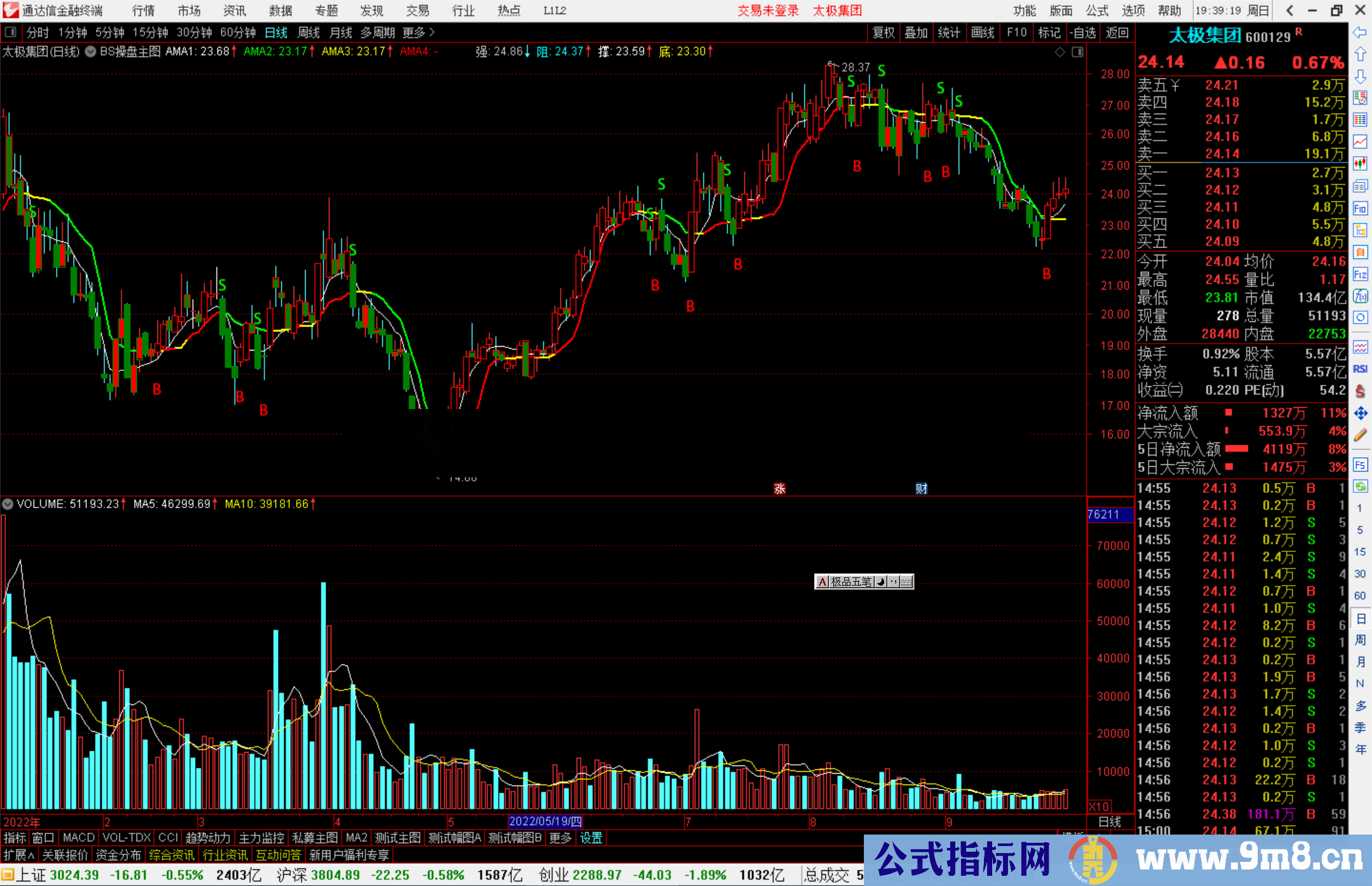This screenshot has width=1372, height=886.
Task: Switch to 15-minute period in right sidebar
Action: 1359,552
